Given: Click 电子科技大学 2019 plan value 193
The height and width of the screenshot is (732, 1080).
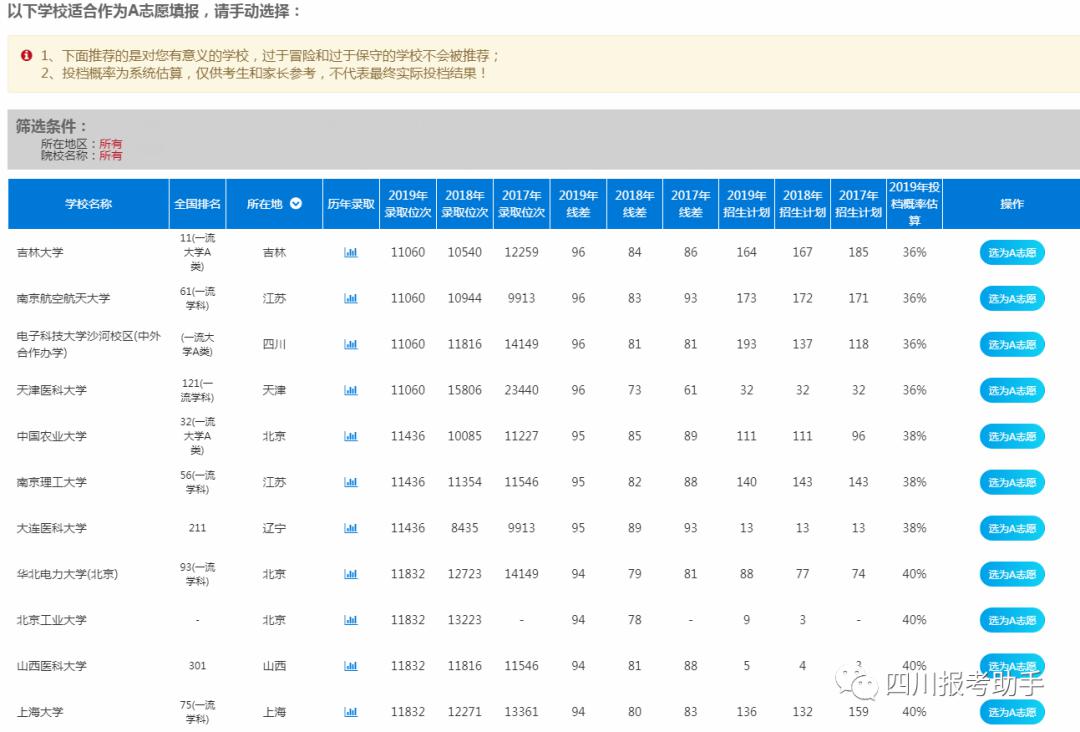Looking at the screenshot, I should tap(747, 344).
